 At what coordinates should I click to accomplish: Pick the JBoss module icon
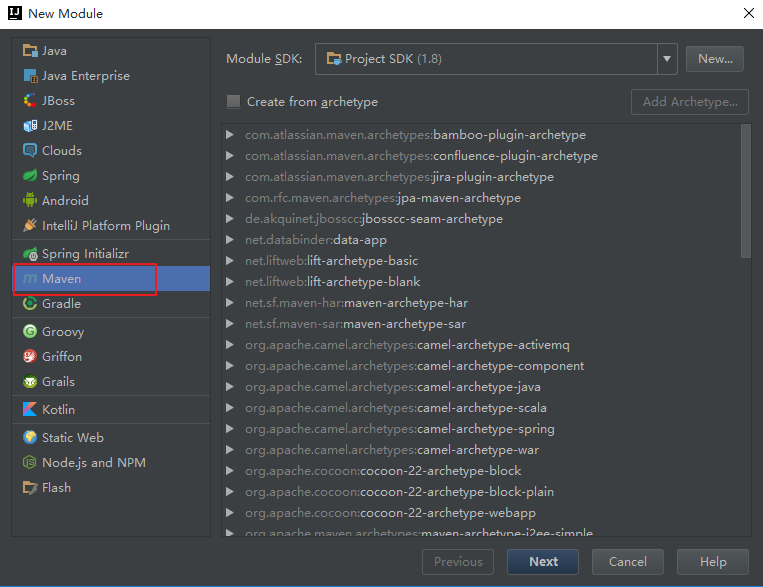(x=30, y=101)
